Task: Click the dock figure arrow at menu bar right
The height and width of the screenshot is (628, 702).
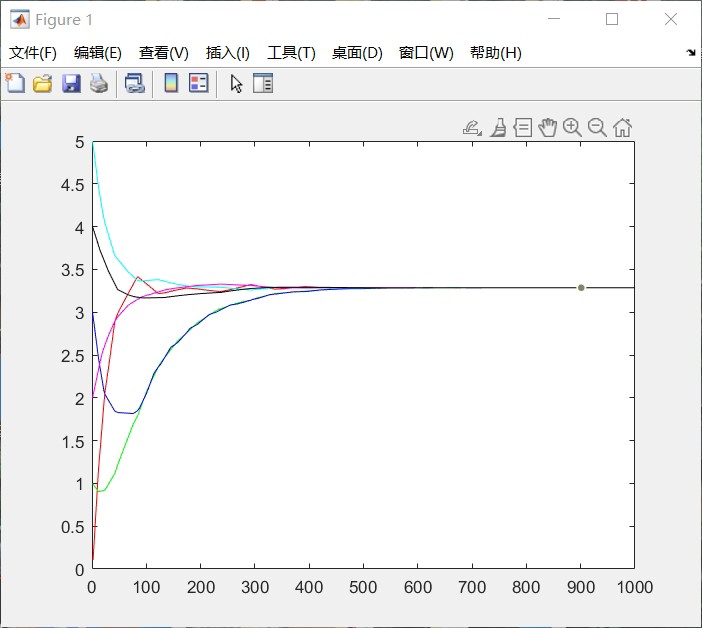Action: (x=691, y=52)
